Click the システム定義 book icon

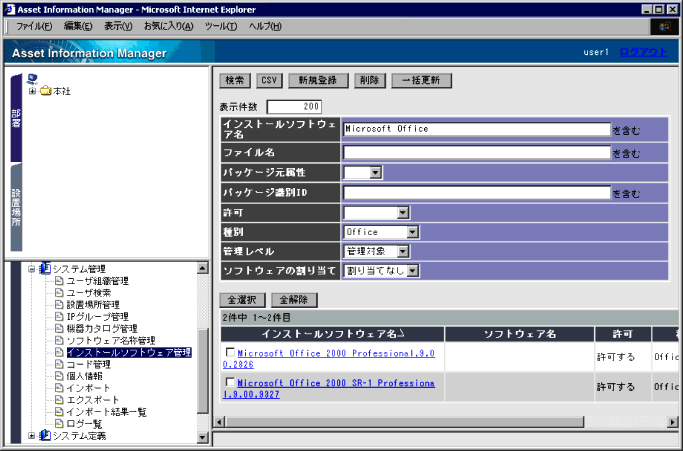pyautogui.click(x=45, y=435)
